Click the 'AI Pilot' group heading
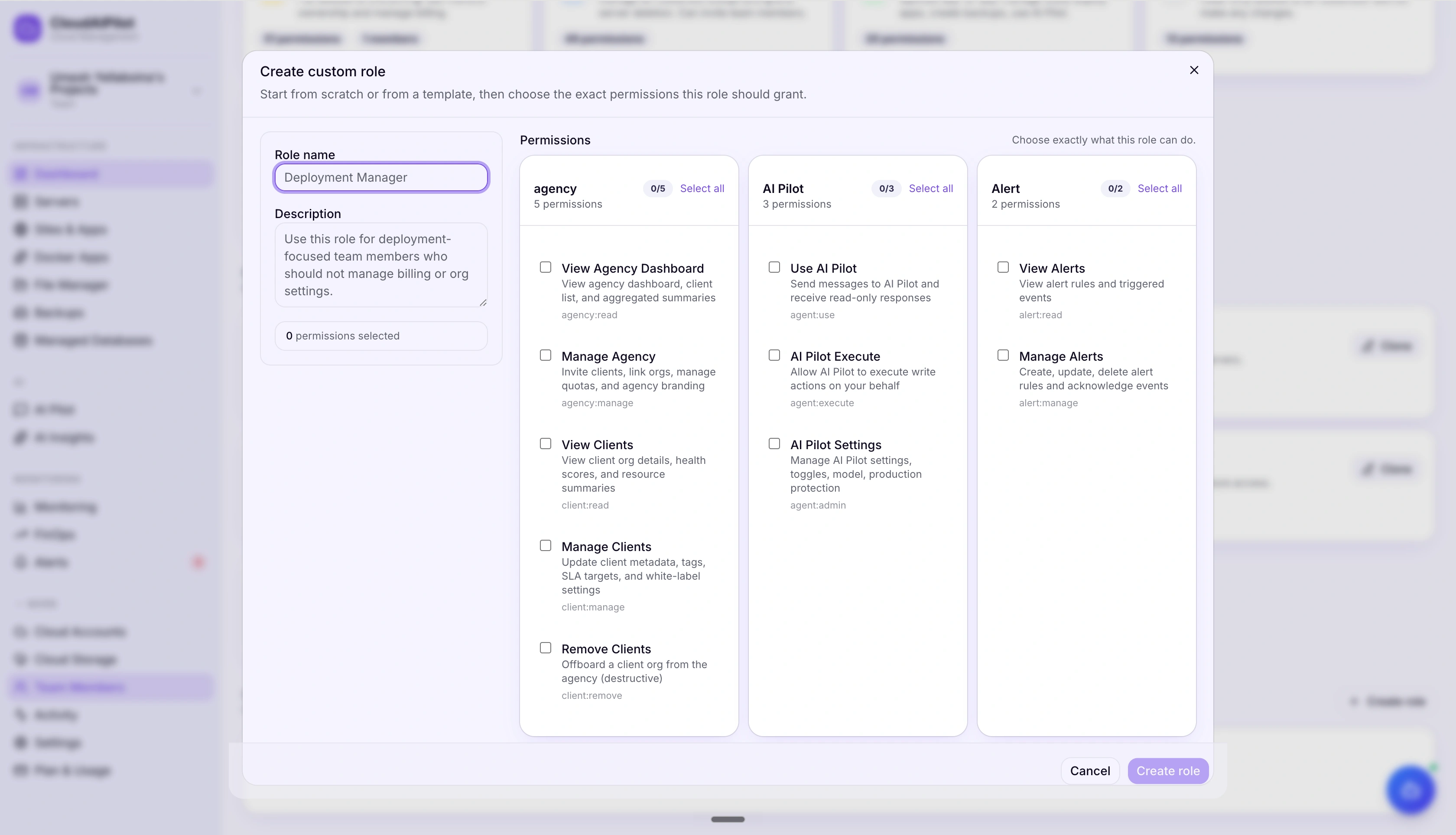The height and width of the screenshot is (835, 1456). pos(783,189)
